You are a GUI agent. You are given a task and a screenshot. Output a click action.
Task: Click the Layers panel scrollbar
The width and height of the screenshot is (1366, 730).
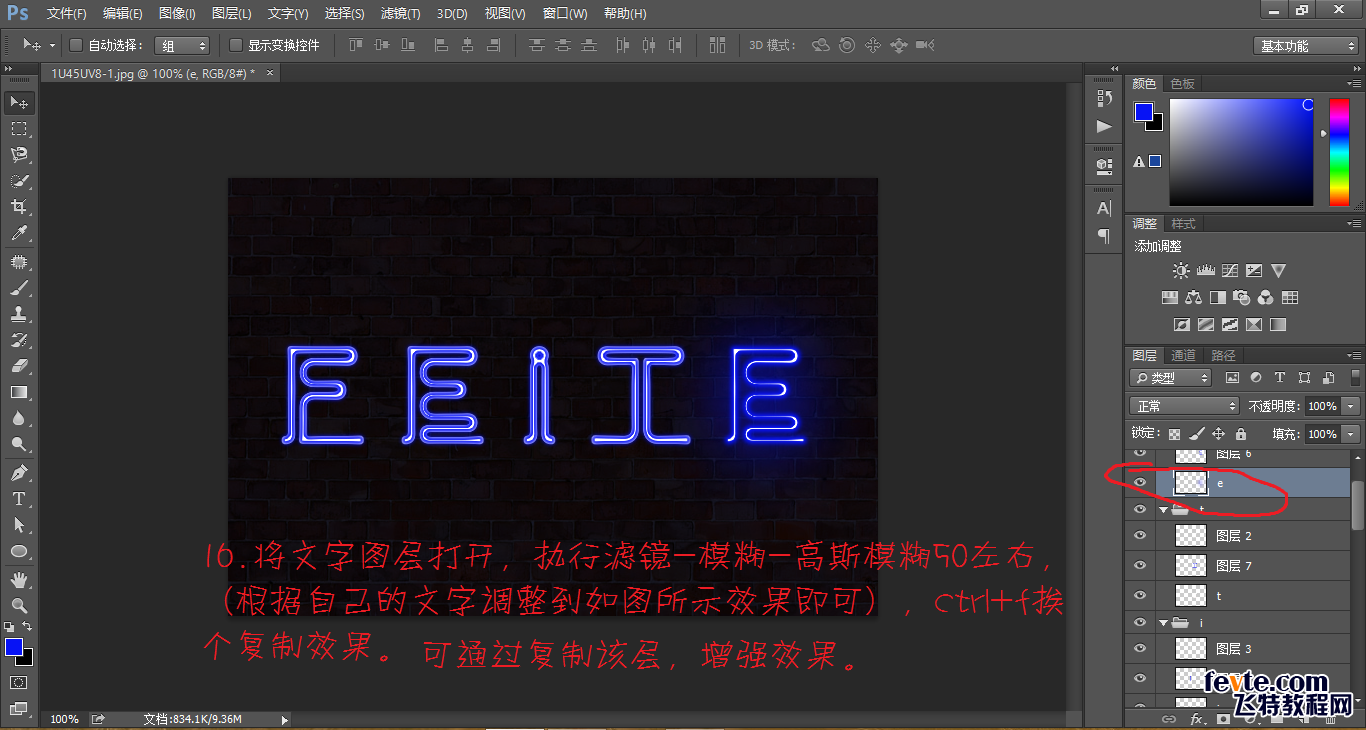tap(1358, 505)
